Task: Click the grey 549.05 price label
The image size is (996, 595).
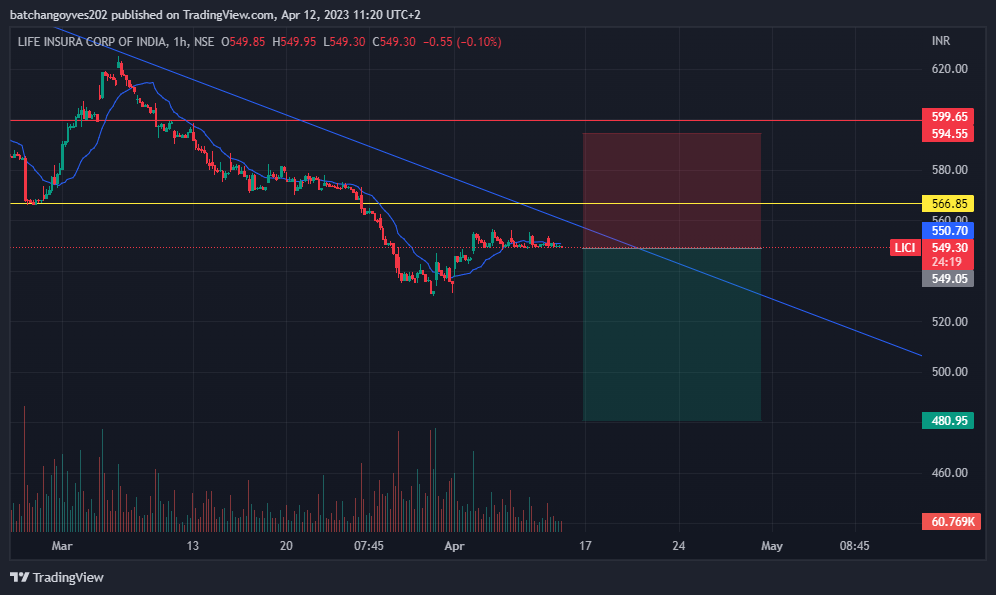Action: coord(948,278)
